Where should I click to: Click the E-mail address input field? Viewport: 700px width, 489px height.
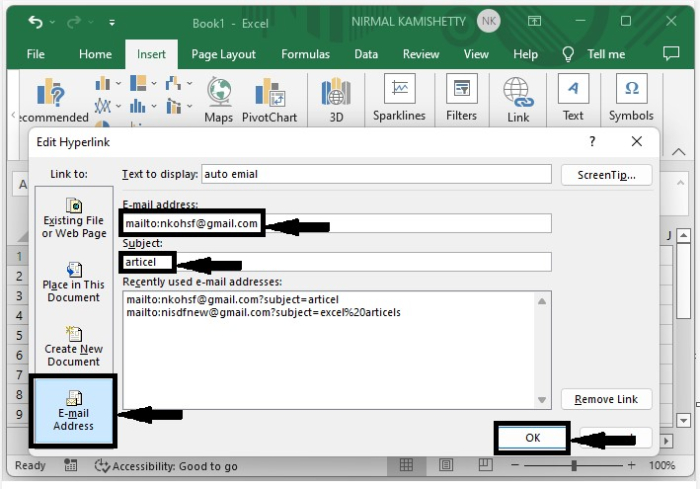(x=337, y=223)
